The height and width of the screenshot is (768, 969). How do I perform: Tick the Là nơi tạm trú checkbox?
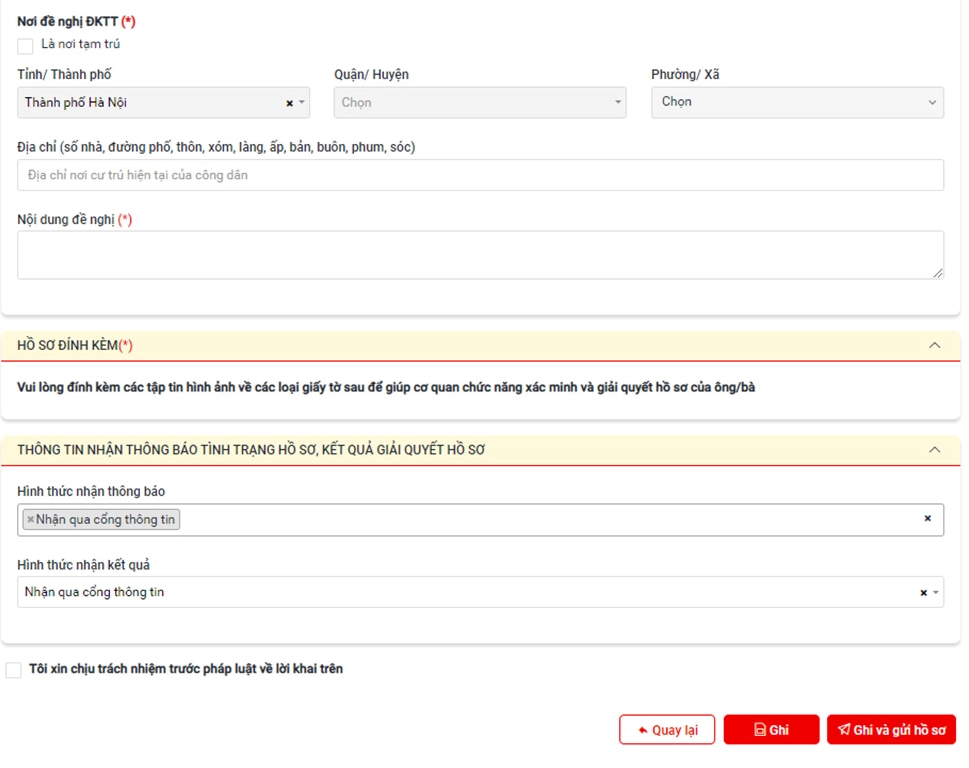click(x=25, y=46)
